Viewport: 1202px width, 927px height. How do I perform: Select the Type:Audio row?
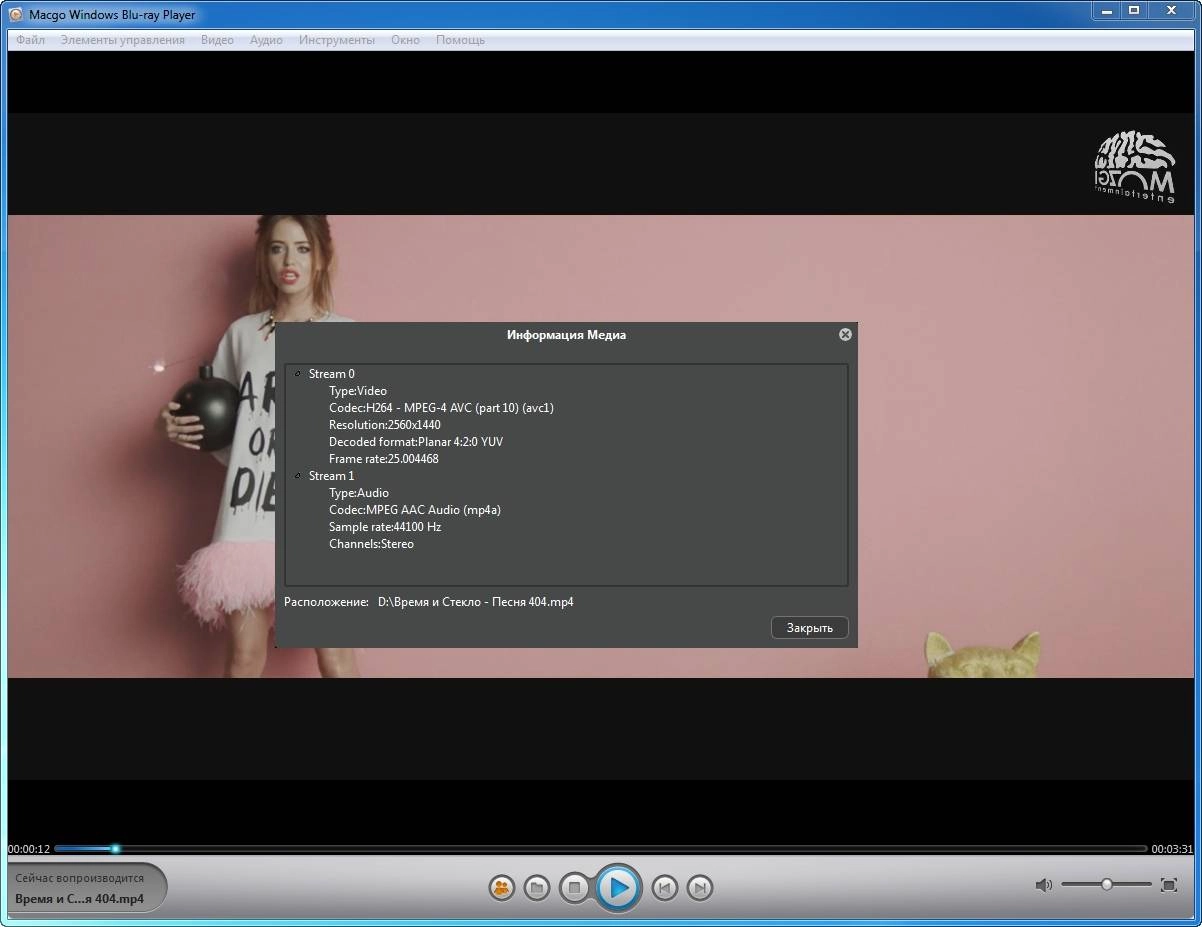click(x=359, y=493)
